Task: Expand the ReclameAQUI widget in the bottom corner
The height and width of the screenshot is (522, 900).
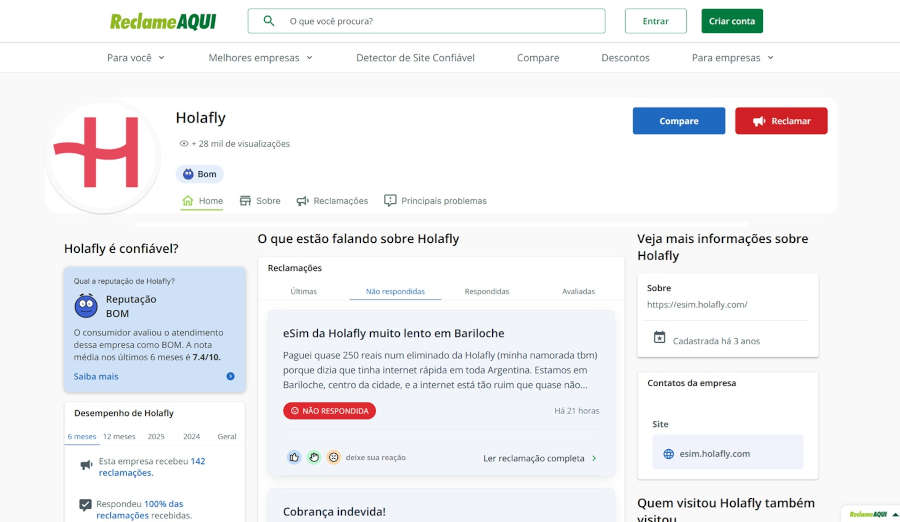Action: 895,515
